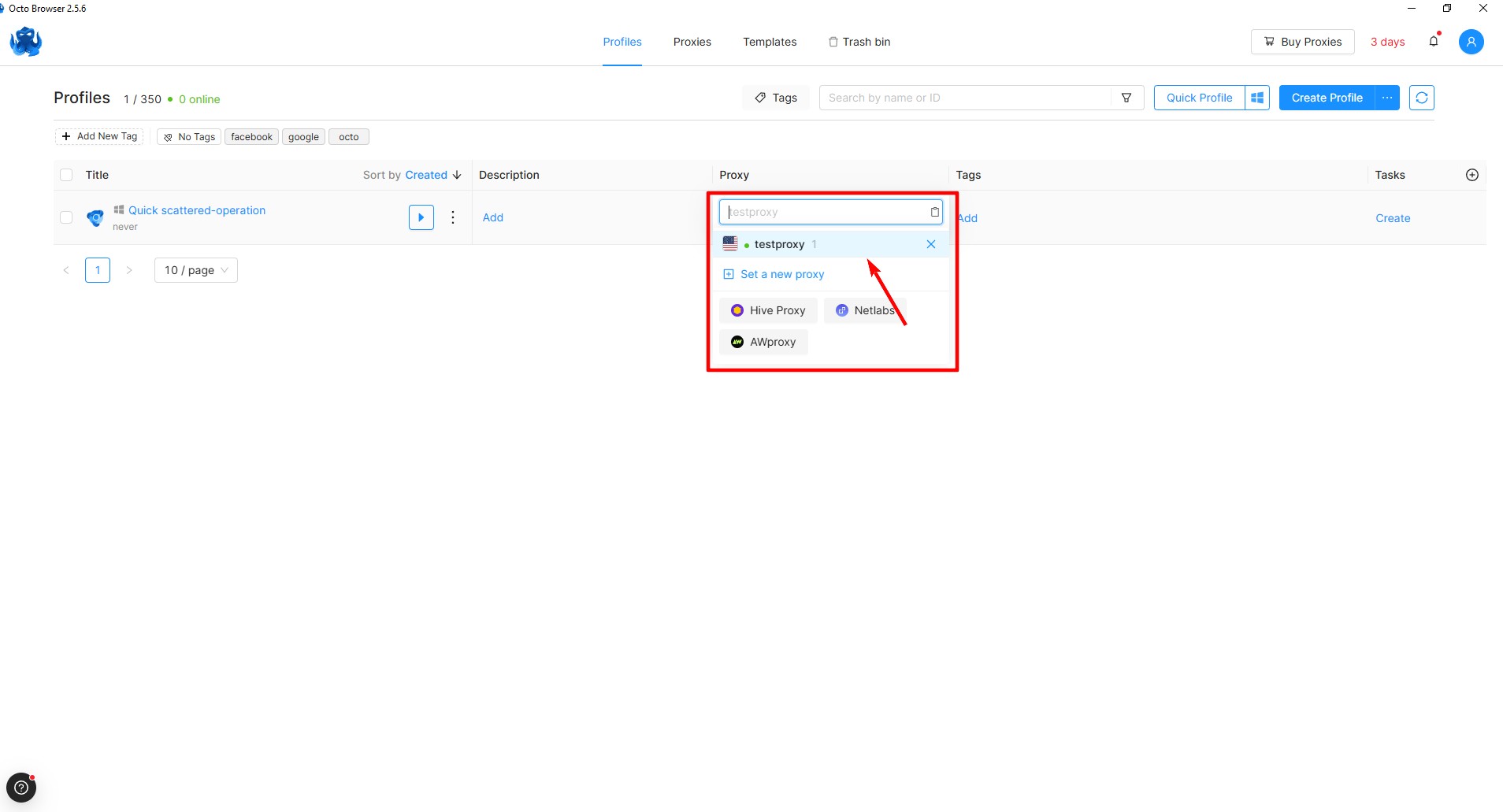Open the help question mark button
This screenshot has height=812, width=1503.
[21, 788]
